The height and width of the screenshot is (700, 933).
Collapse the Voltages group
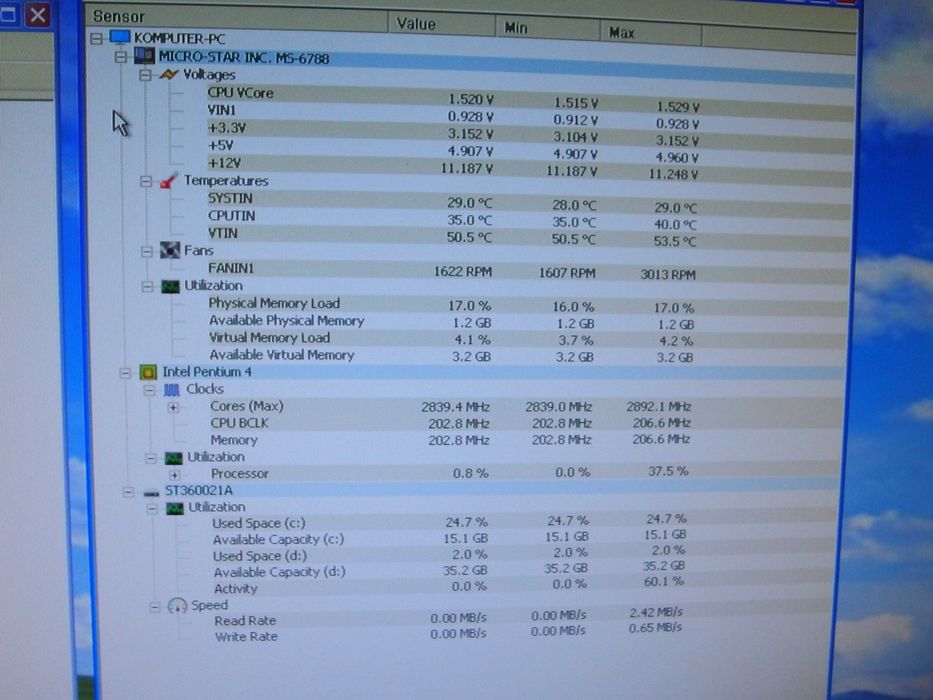[x=145, y=75]
